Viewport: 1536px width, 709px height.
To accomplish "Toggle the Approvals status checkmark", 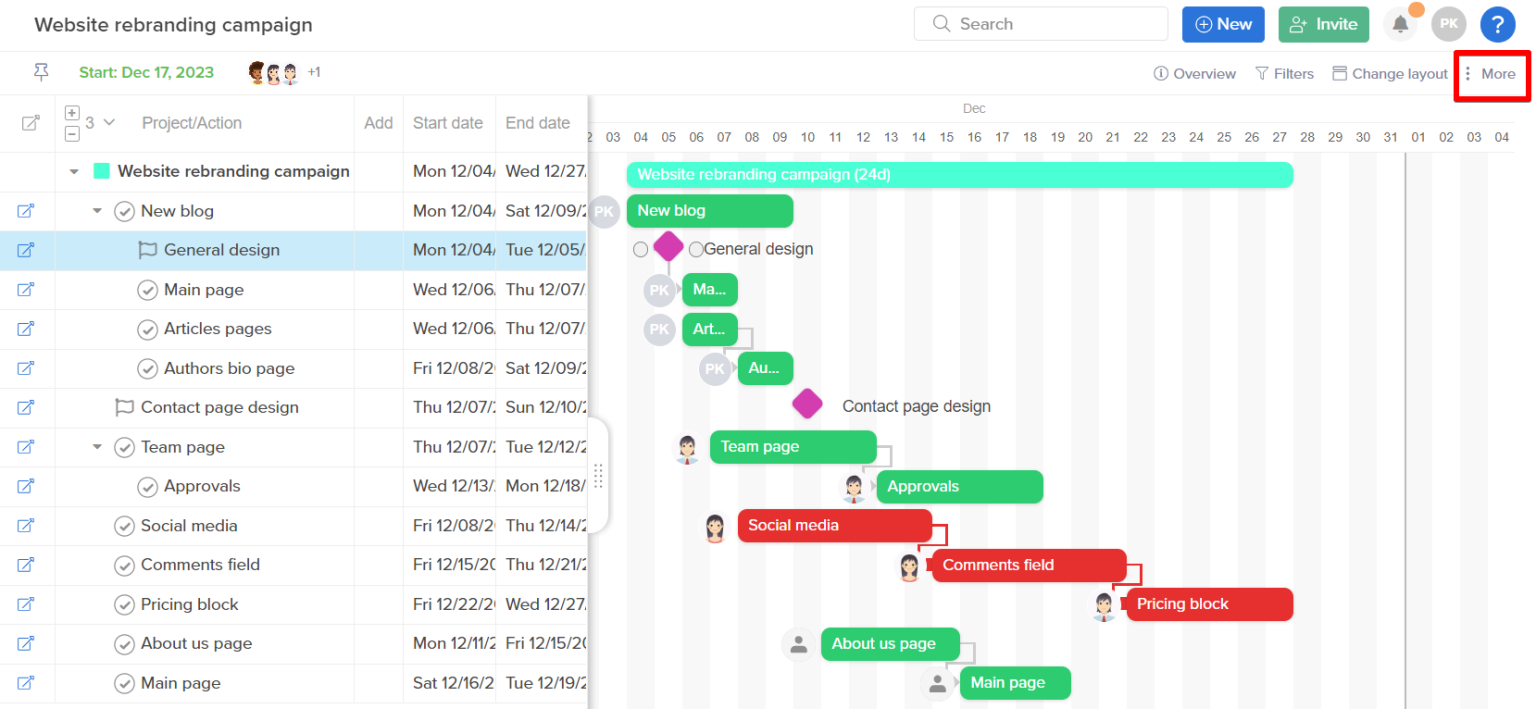I will [x=148, y=487].
